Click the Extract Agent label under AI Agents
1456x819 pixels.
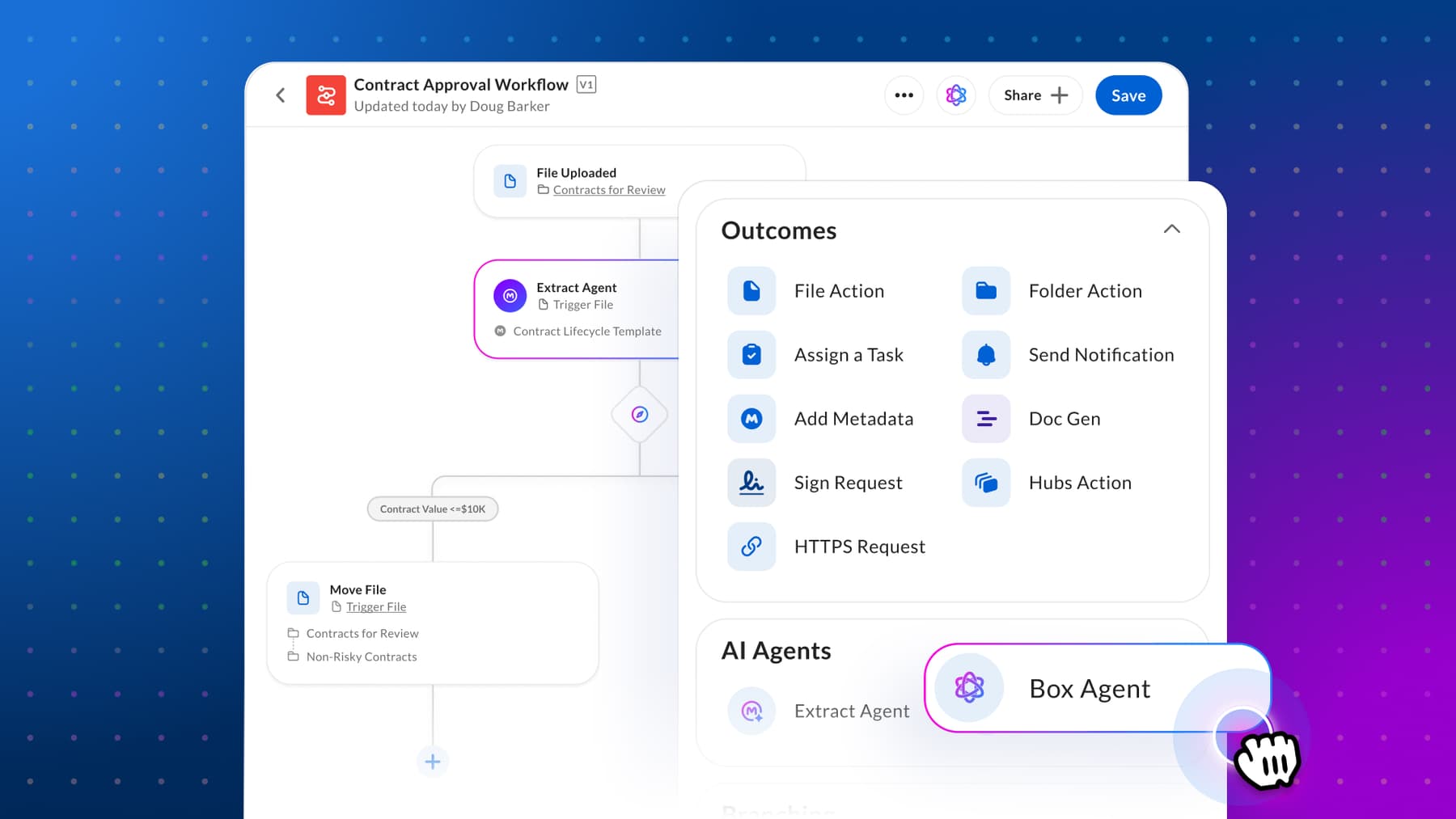[x=852, y=711]
